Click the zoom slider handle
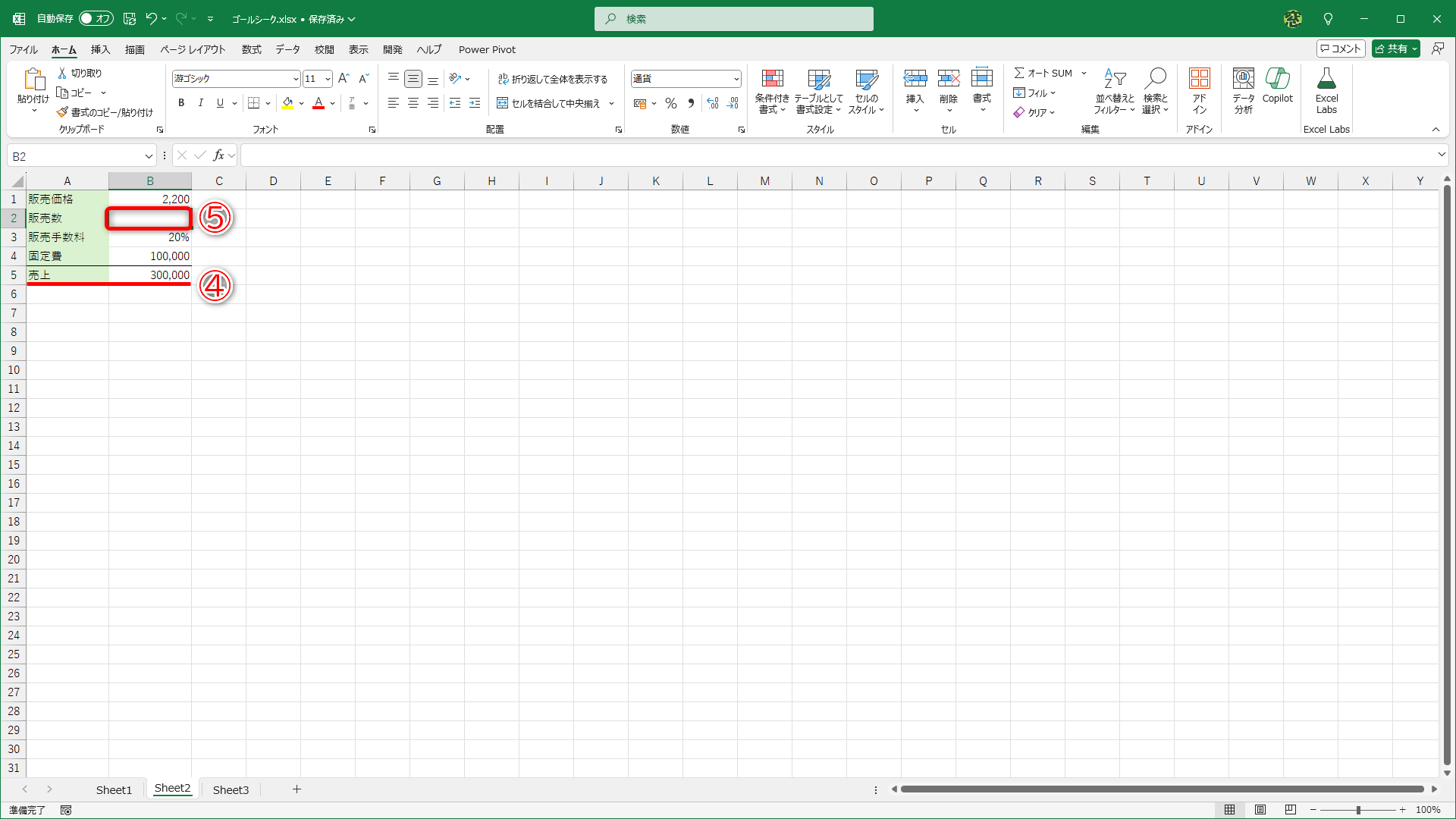1456x819 pixels. tap(1358, 810)
